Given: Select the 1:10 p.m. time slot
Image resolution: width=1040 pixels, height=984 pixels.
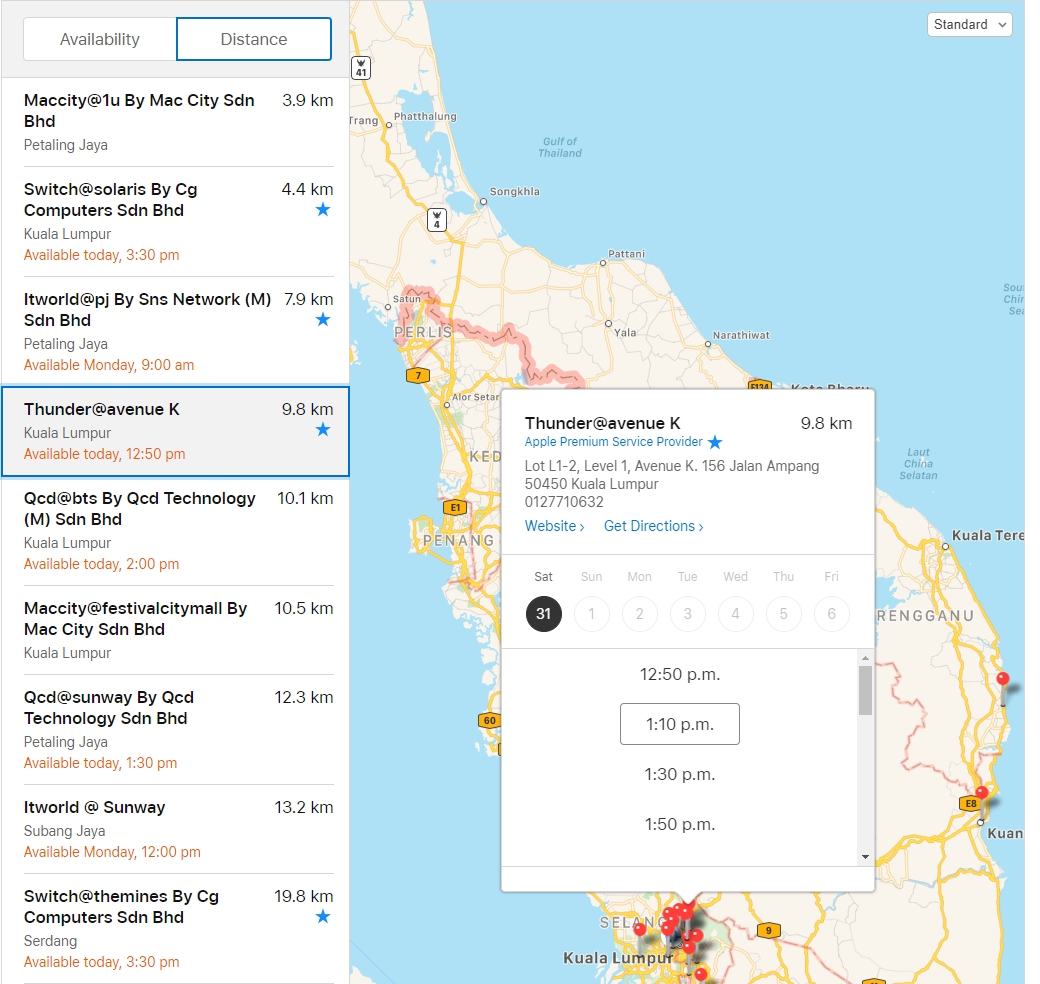Looking at the screenshot, I should (x=679, y=724).
